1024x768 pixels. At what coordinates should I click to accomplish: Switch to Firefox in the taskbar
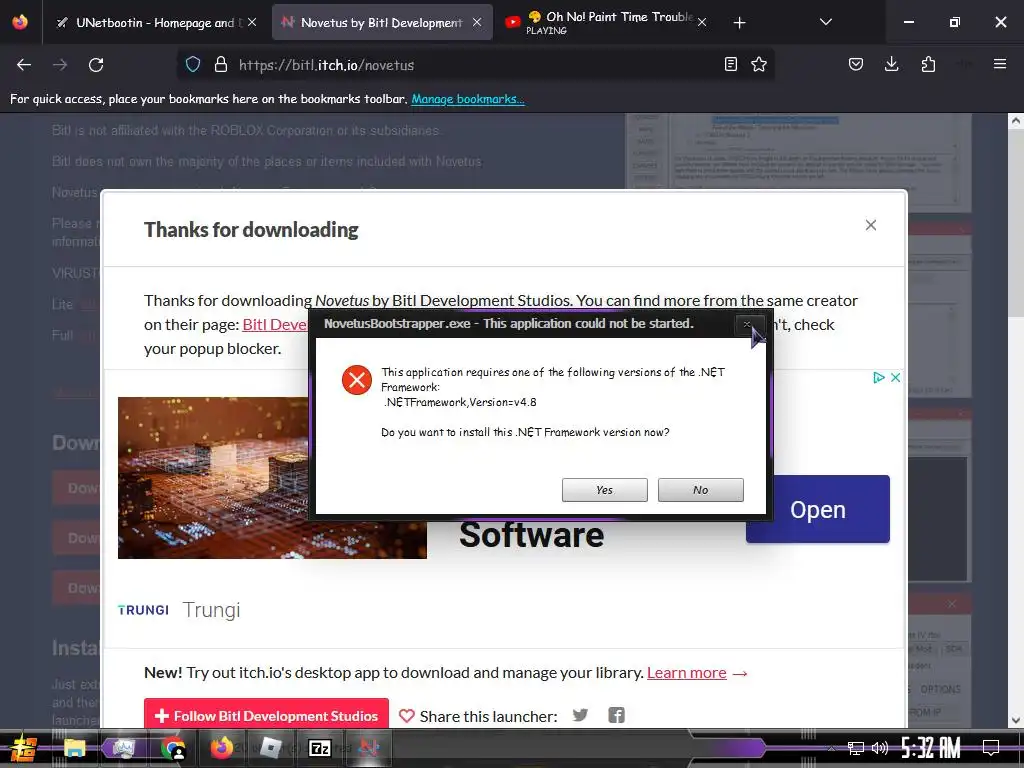pyautogui.click(x=221, y=748)
